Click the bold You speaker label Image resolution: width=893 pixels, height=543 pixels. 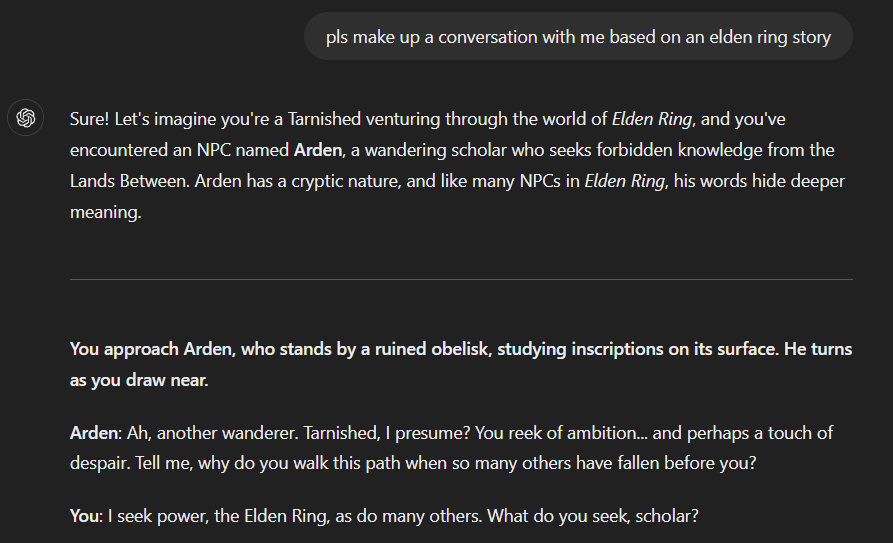tap(85, 516)
